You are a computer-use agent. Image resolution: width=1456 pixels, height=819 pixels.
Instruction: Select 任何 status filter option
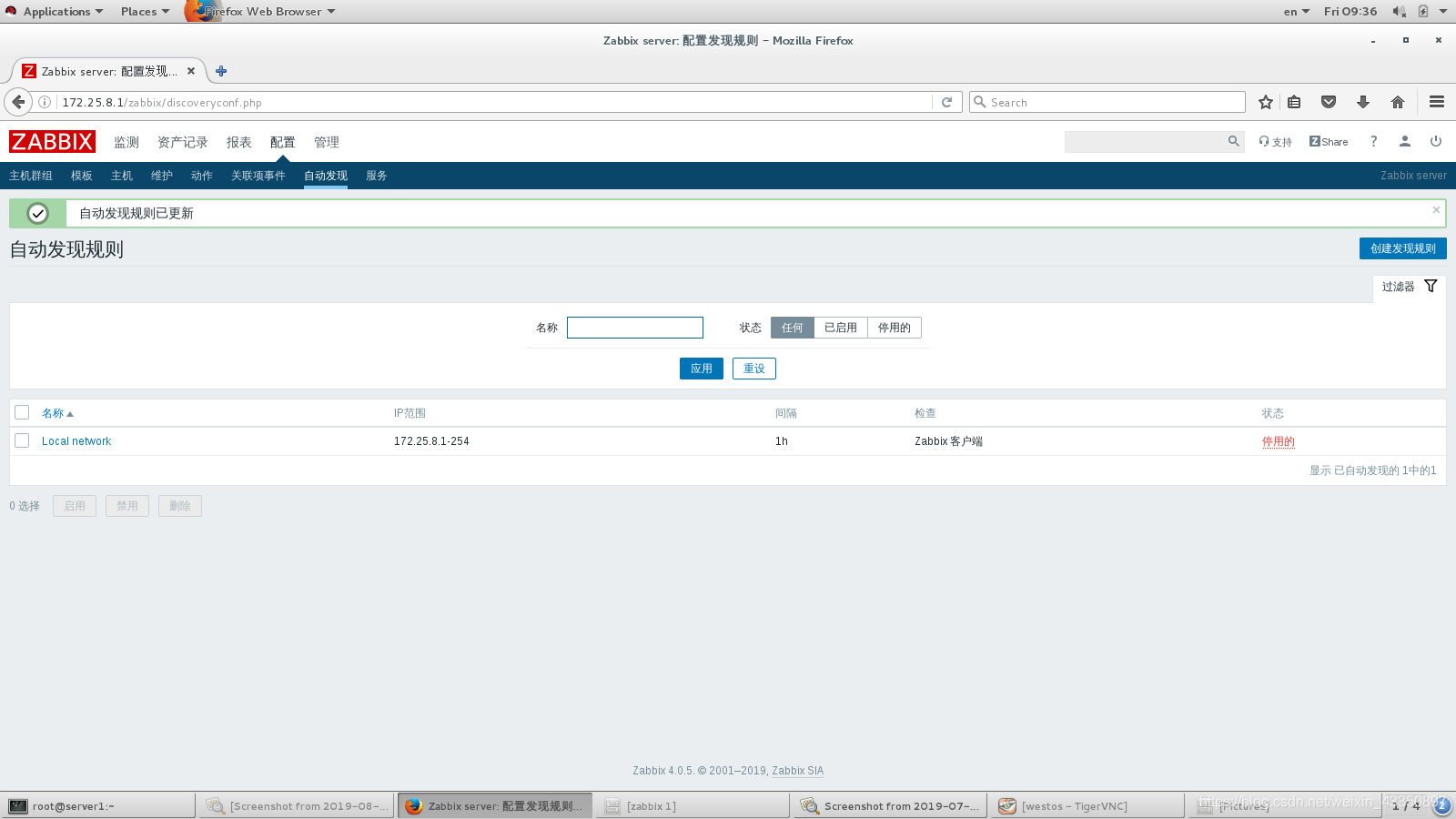(793, 328)
